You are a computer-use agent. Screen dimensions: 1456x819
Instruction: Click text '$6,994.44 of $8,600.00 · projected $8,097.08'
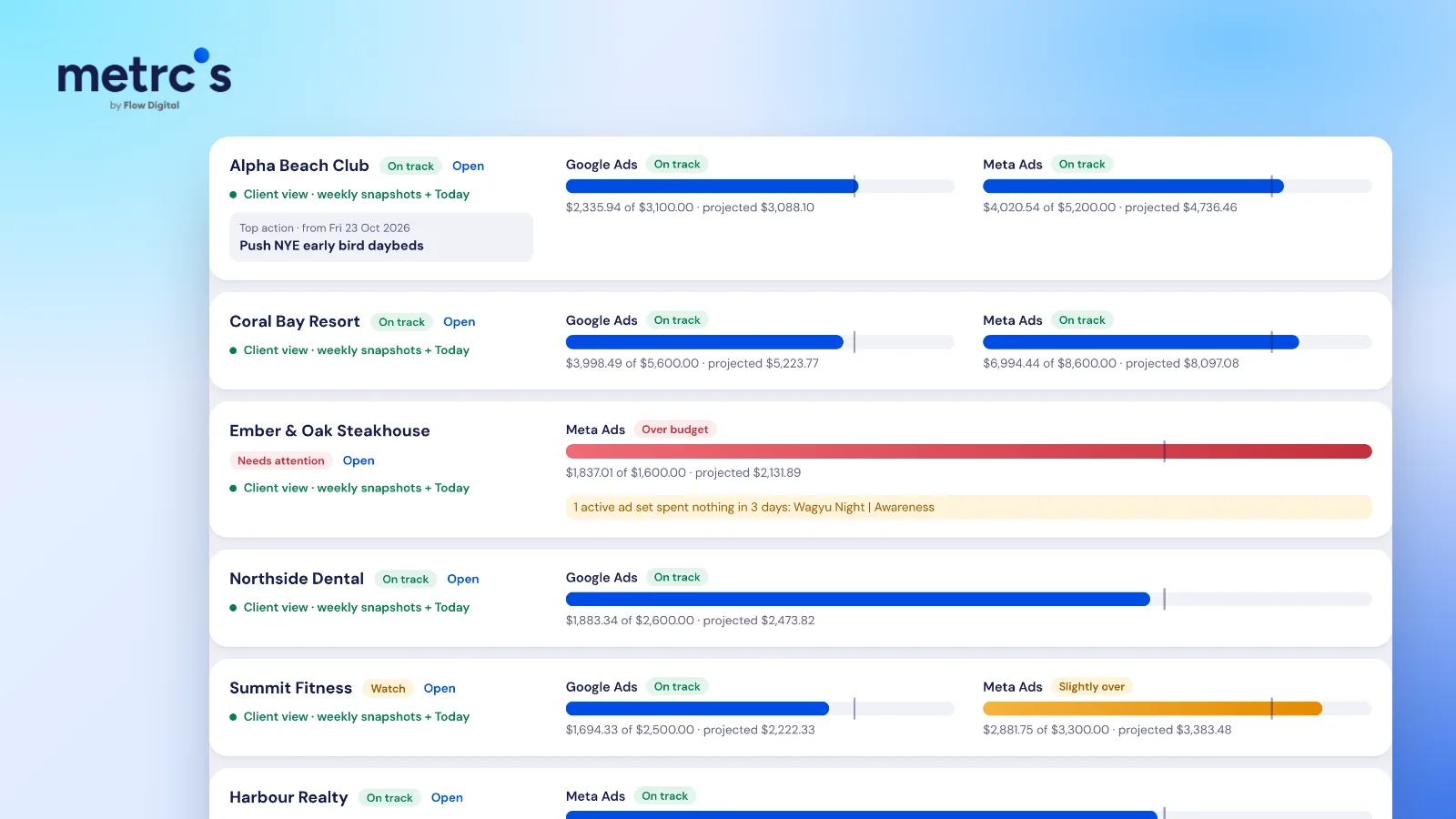(x=1111, y=363)
